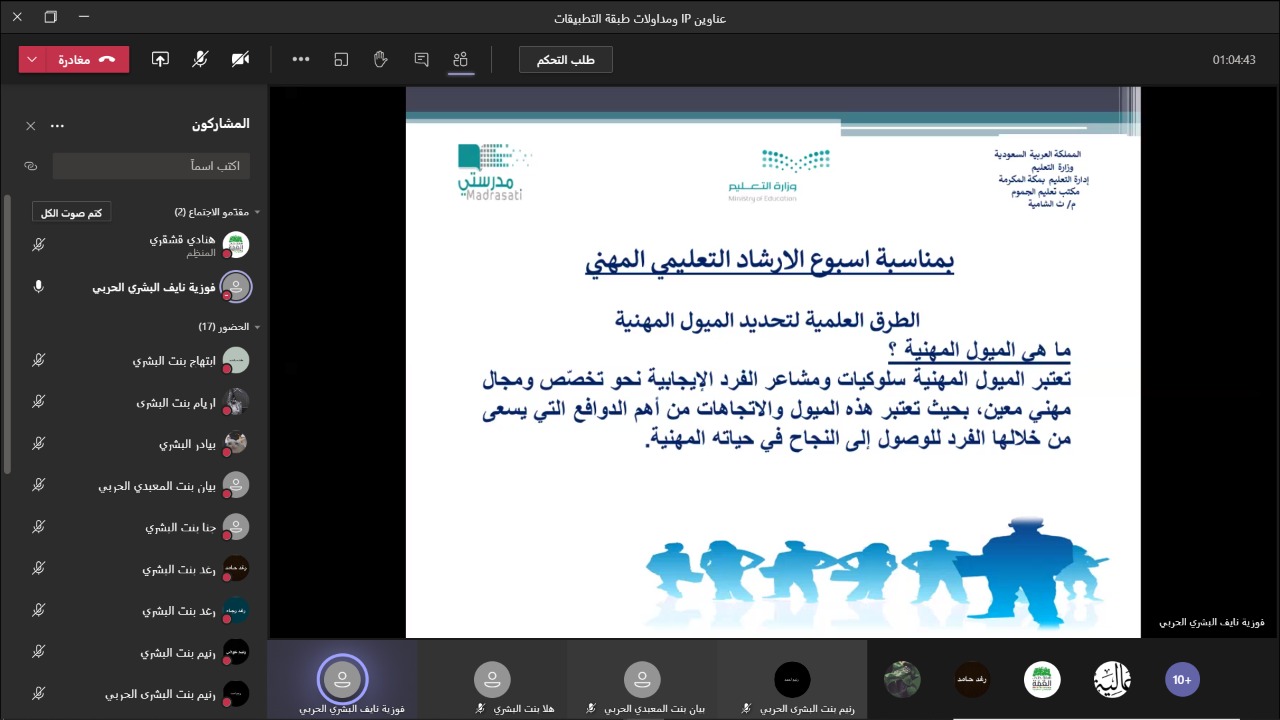Click the اكتب اسماً name search field
The width and height of the screenshot is (1280, 720).
click(151, 166)
